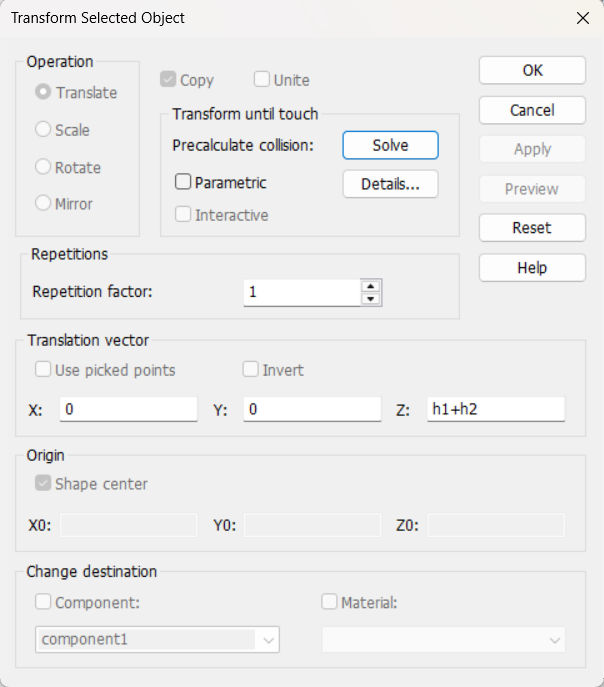Enable the Parametric checkbox
This screenshot has width=604, height=687.
(x=183, y=182)
